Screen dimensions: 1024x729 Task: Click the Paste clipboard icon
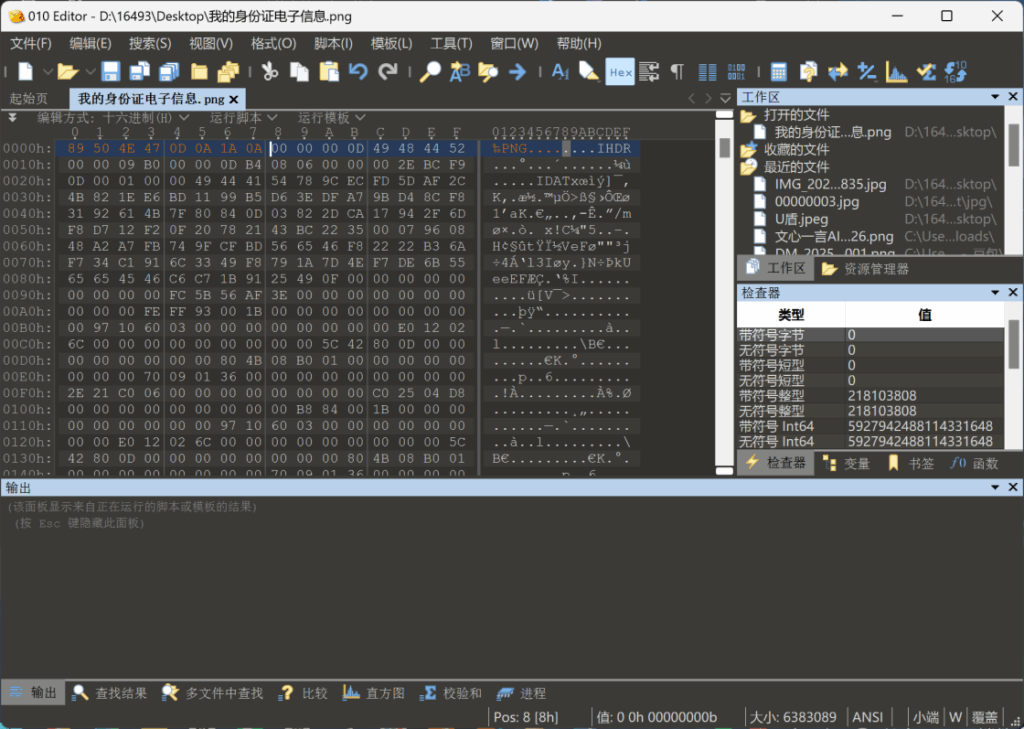pos(328,72)
